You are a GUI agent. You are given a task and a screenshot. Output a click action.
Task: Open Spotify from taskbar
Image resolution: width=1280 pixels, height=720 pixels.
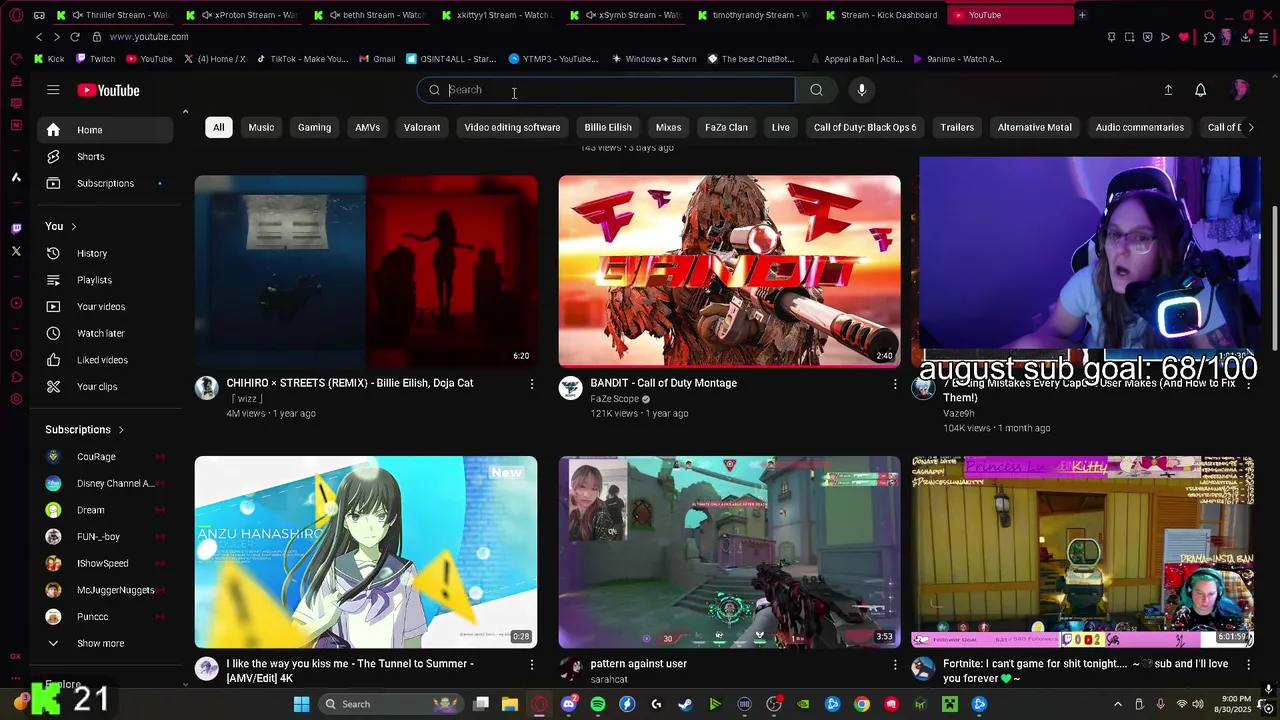click(x=597, y=704)
